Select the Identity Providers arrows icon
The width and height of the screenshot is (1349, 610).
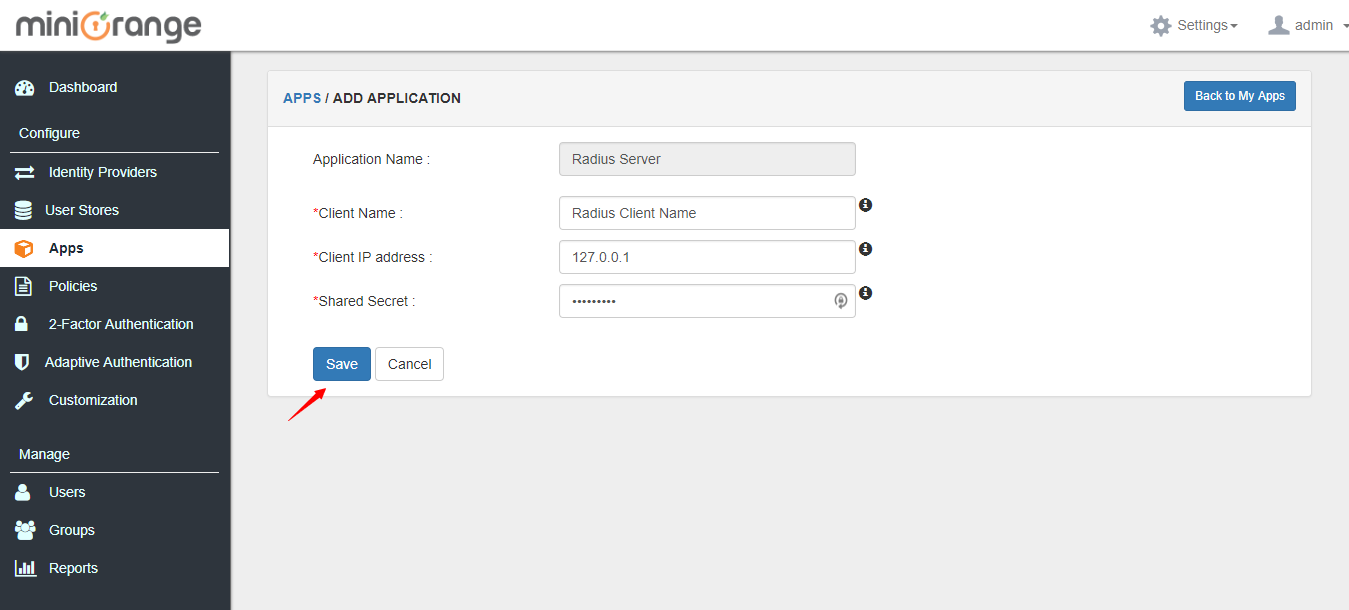24,172
